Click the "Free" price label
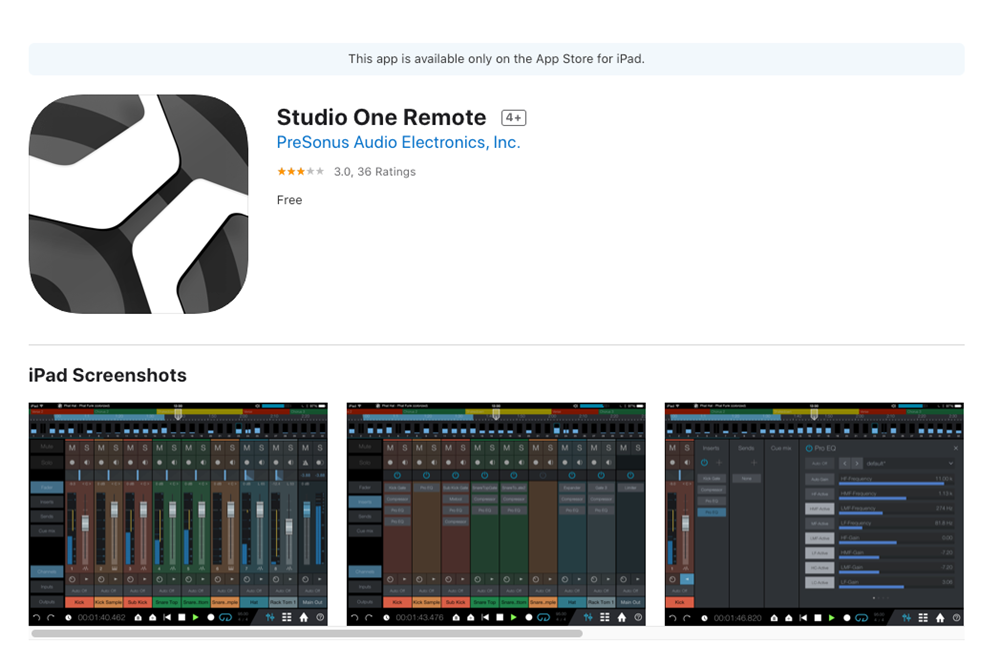 pyautogui.click(x=290, y=200)
